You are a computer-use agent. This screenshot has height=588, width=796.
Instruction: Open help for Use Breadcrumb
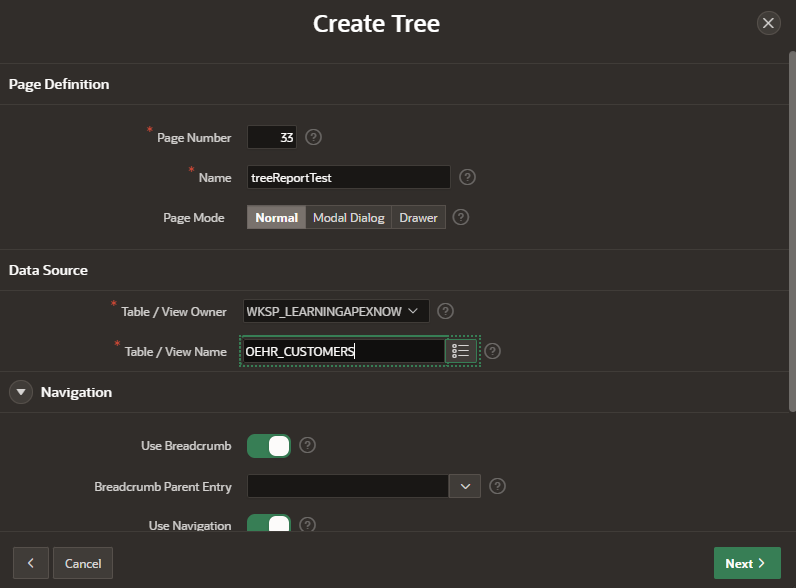point(307,445)
